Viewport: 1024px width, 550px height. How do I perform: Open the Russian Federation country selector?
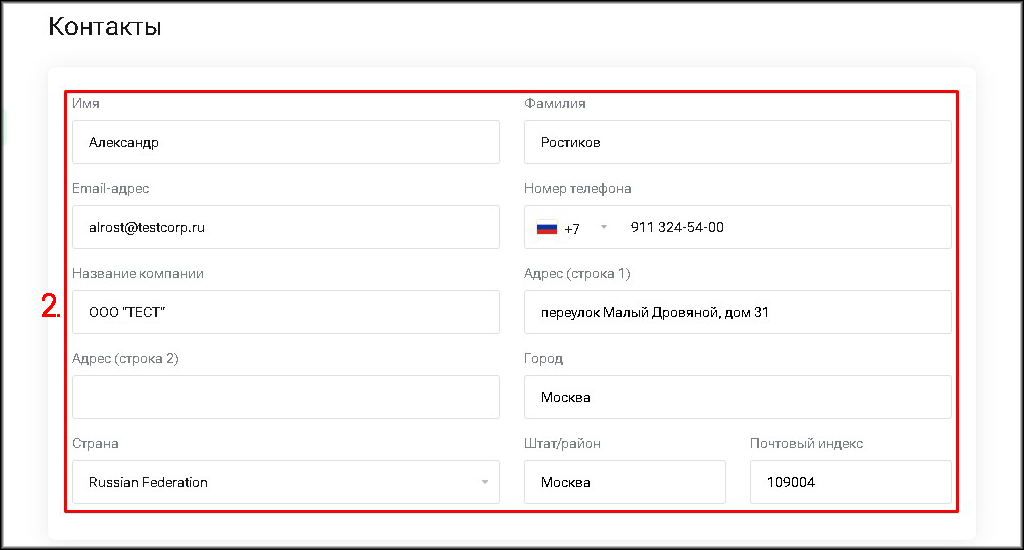tap(286, 482)
